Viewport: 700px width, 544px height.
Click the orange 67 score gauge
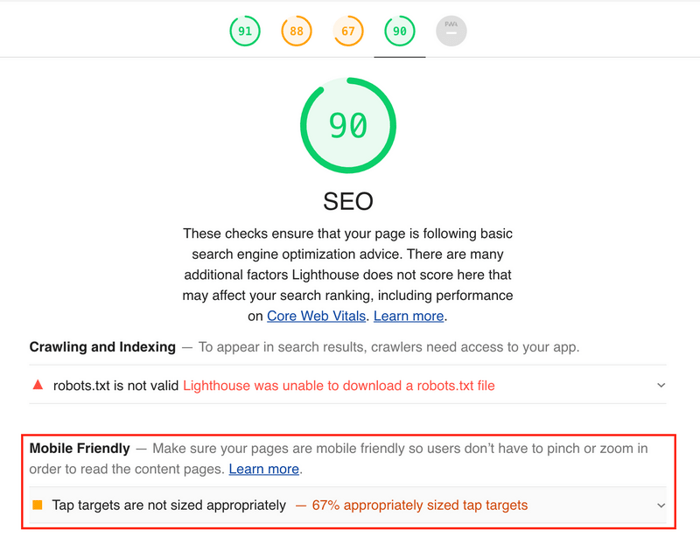tap(348, 31)
